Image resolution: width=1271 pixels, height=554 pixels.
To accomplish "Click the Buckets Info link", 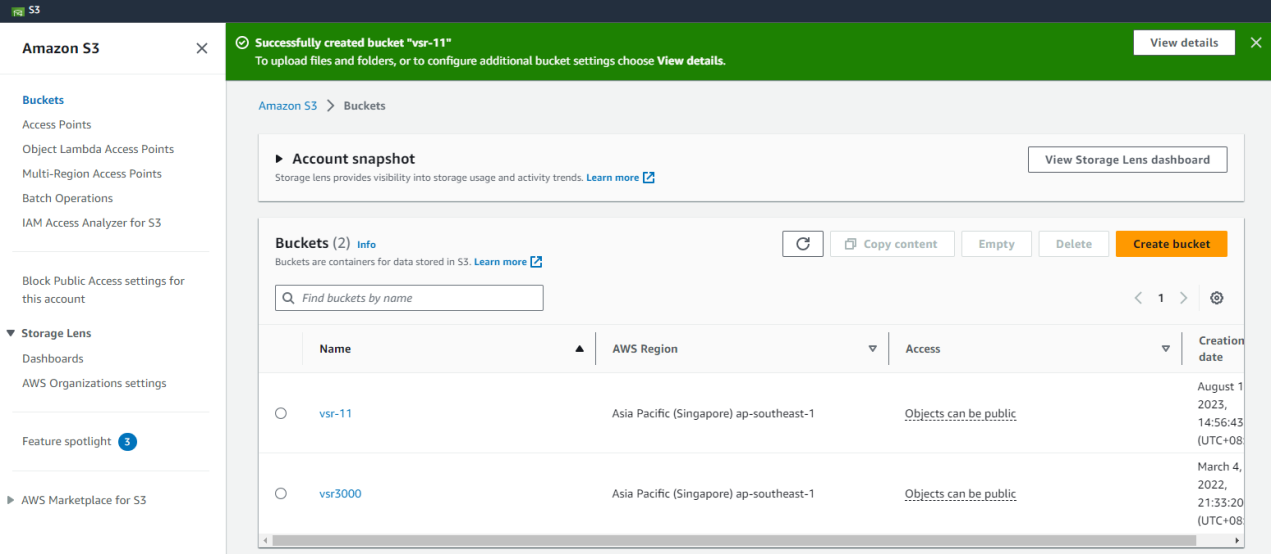I will point(366,244).
